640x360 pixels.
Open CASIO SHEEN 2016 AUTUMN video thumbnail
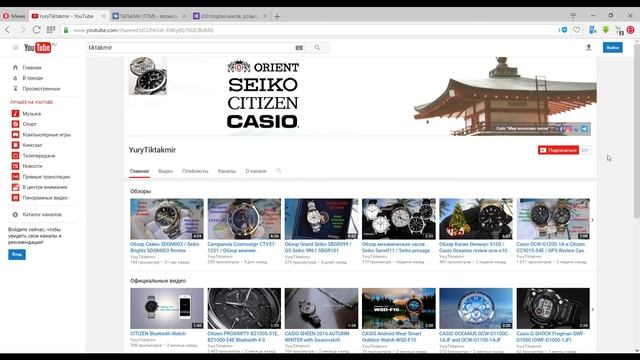[x=321, y=308]
